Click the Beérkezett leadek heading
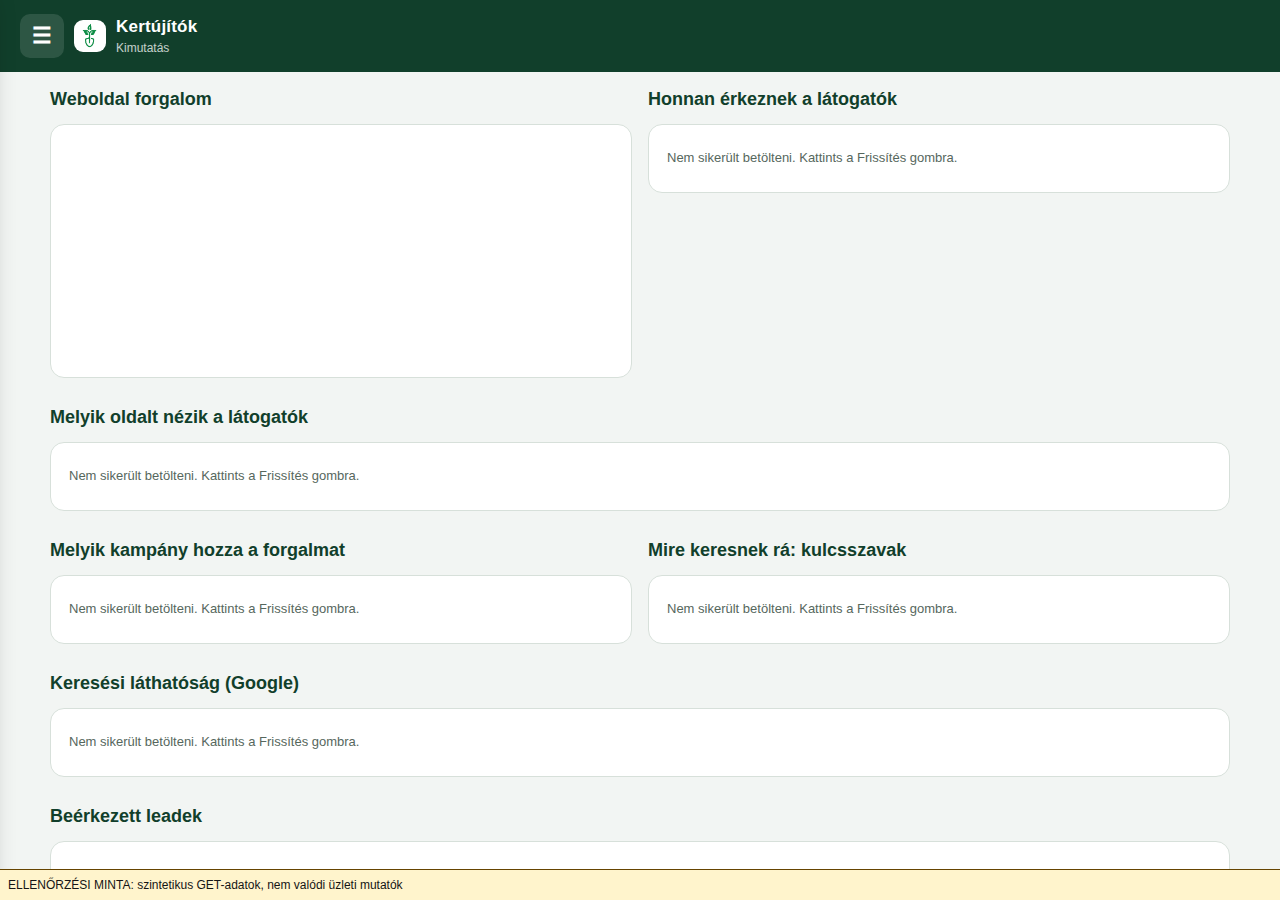The width and height of the screenshot is (1280, 900). 126,816
